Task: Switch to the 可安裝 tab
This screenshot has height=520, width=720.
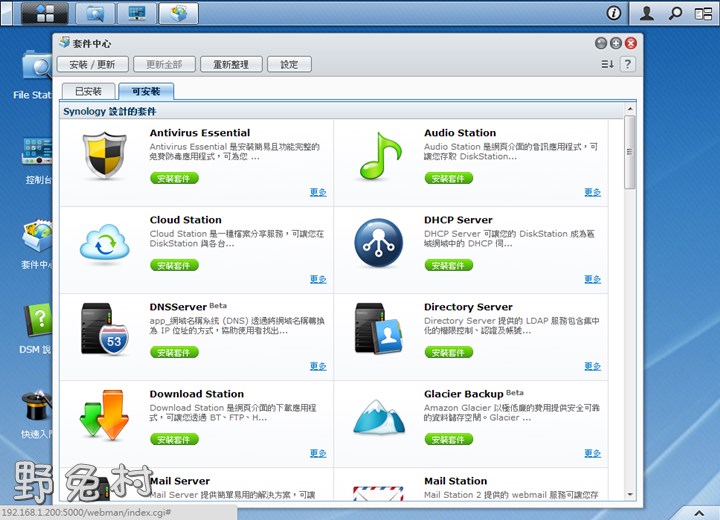Action: pyautogui.click(x=146, y=91)
